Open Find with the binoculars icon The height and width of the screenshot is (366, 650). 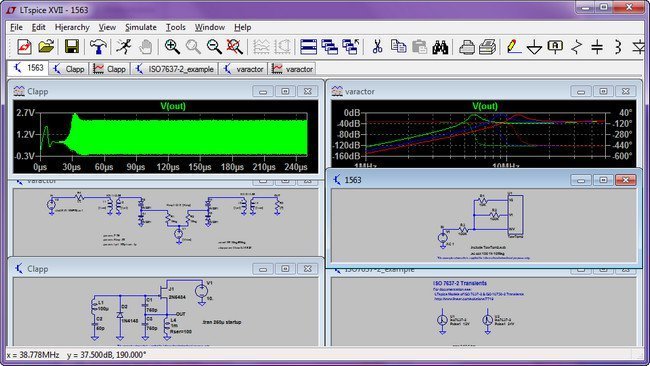point(440,46)
